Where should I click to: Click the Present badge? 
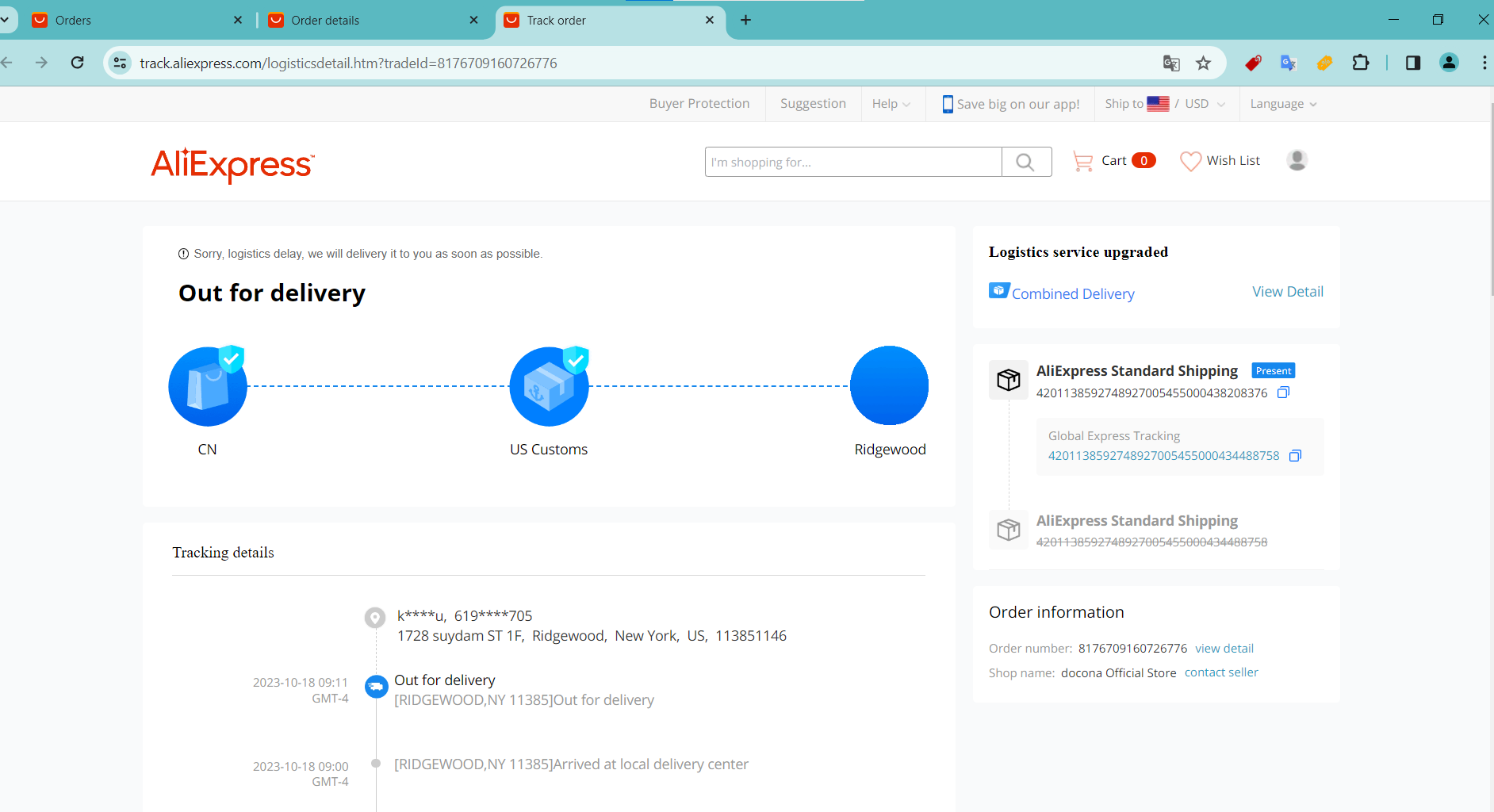pyautogui.click(x=1273, y=370)
